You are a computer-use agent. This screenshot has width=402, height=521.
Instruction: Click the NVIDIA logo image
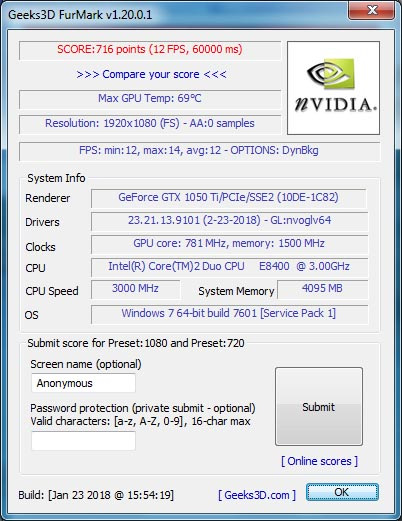click(333, 88)
